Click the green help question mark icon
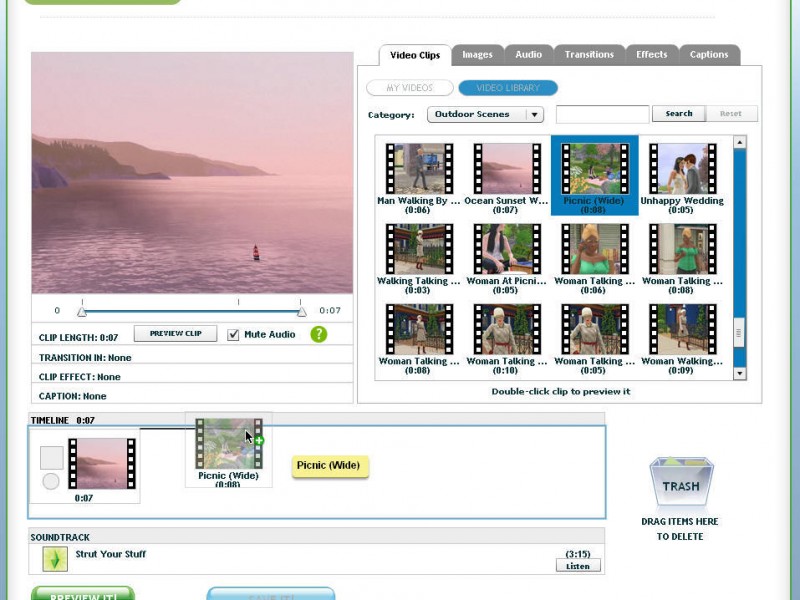 point(318,334)
